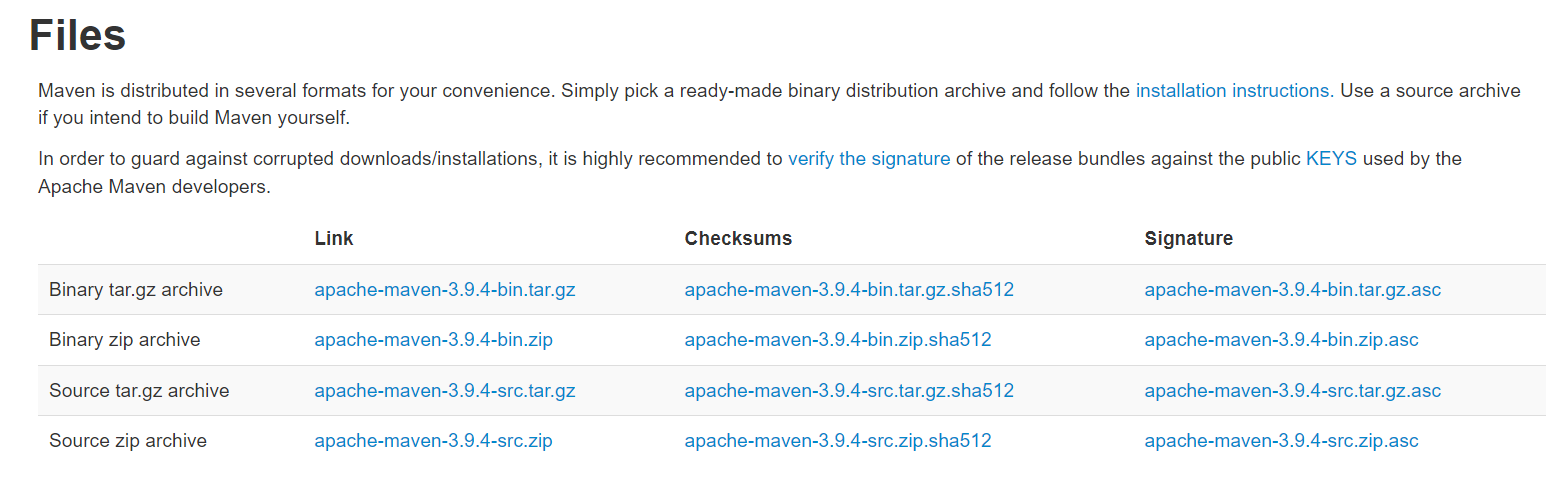Screen dimensions: 1546x477
Task: Click the Files page heading
Action: pyautogui.click(x=77, y=35)
